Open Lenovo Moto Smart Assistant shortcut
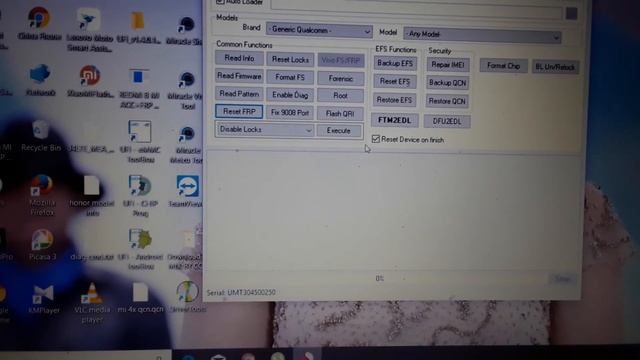 [x=89, y=29]
